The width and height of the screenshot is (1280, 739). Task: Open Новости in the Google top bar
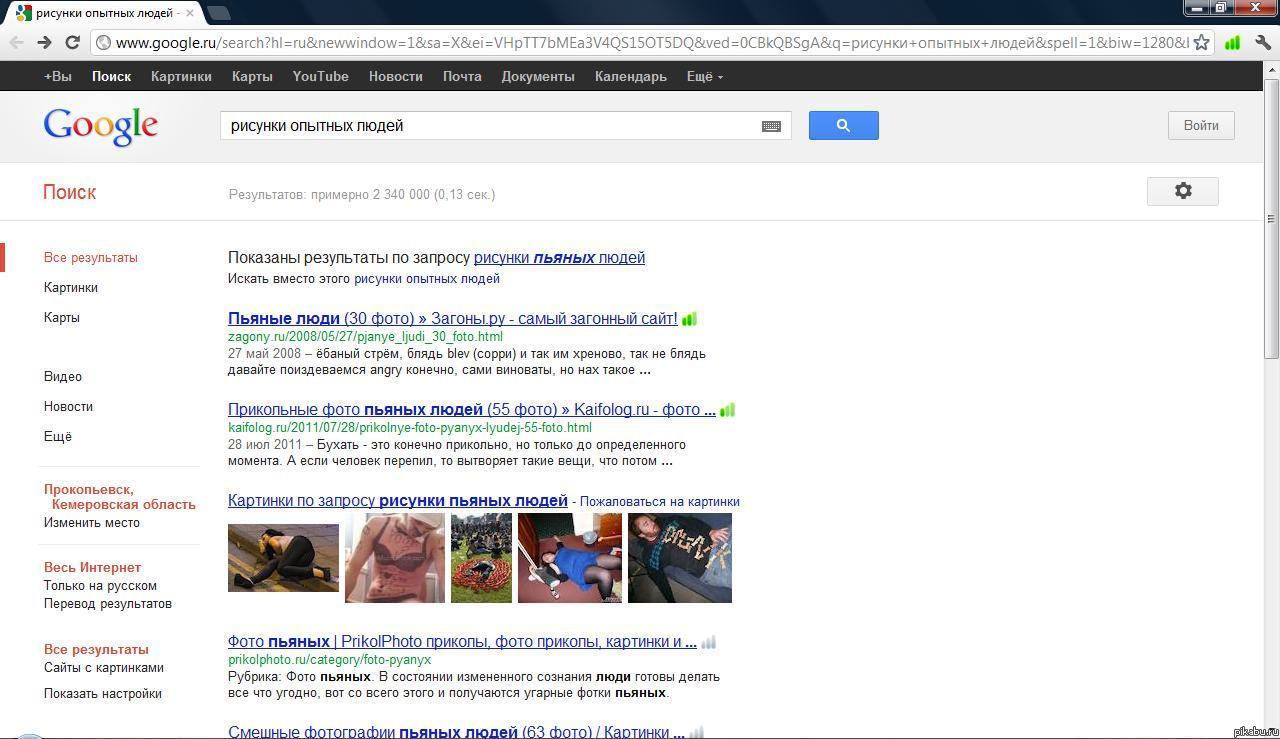pos(395,76)
